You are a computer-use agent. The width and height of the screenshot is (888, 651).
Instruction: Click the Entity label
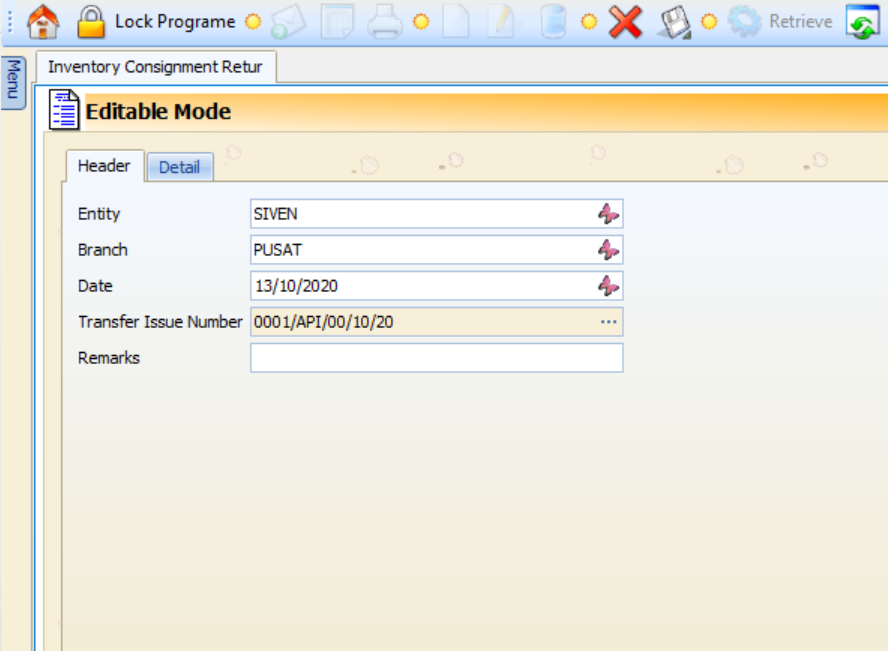pyautogui.click(x=99, y=214)
